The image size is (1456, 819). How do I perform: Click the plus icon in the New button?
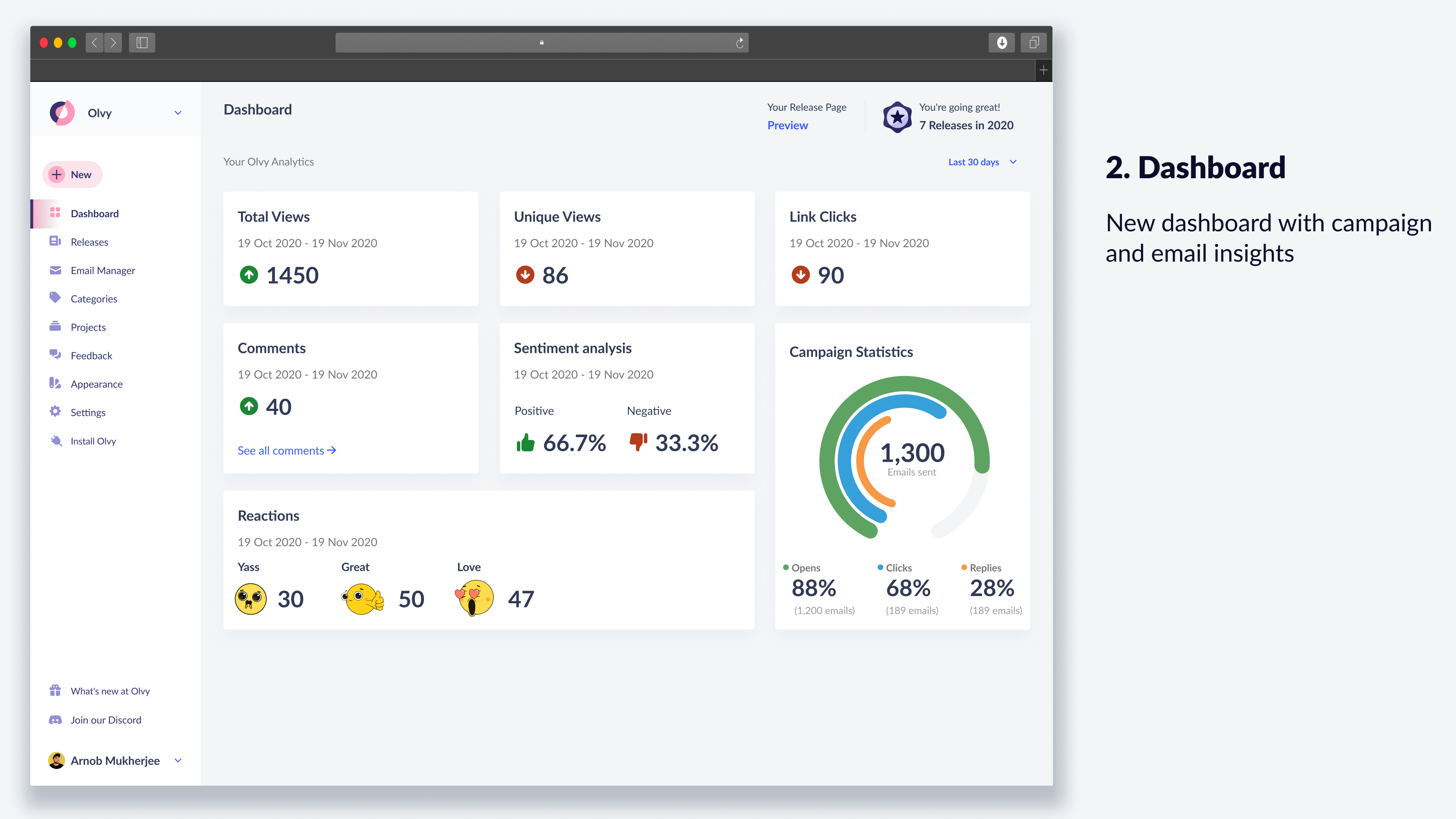[56, 175]
